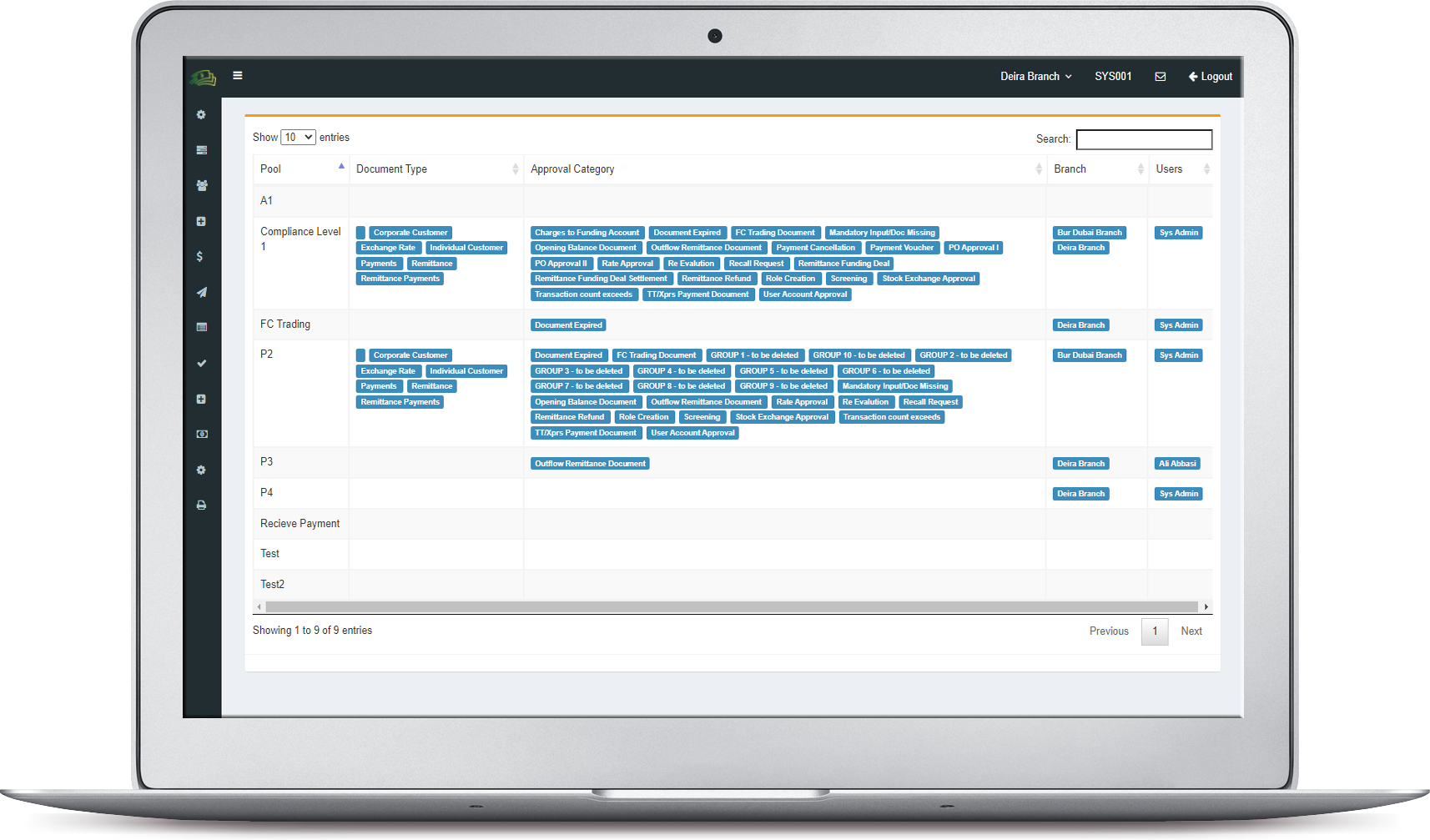
Task: Click the money stack logo icon
Action: (x=203, y=78)
